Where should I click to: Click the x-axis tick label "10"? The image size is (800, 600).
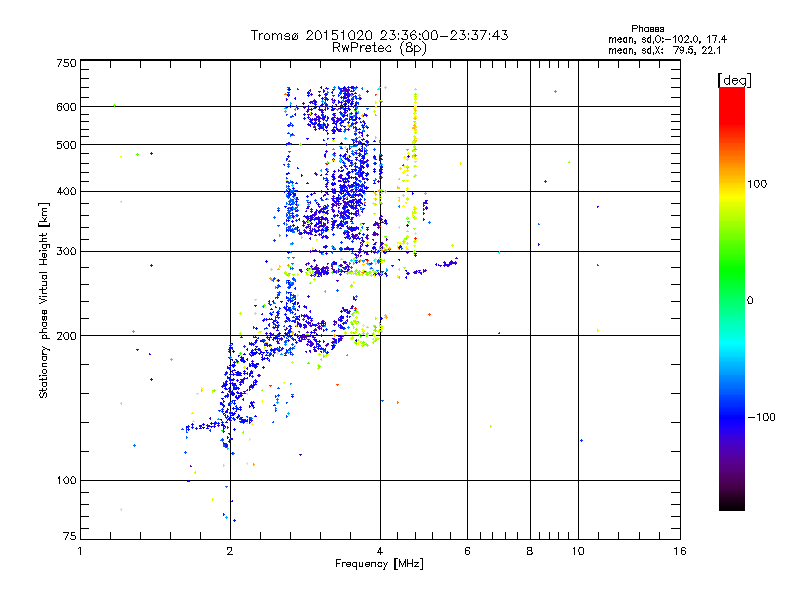(x=578, y=551)
